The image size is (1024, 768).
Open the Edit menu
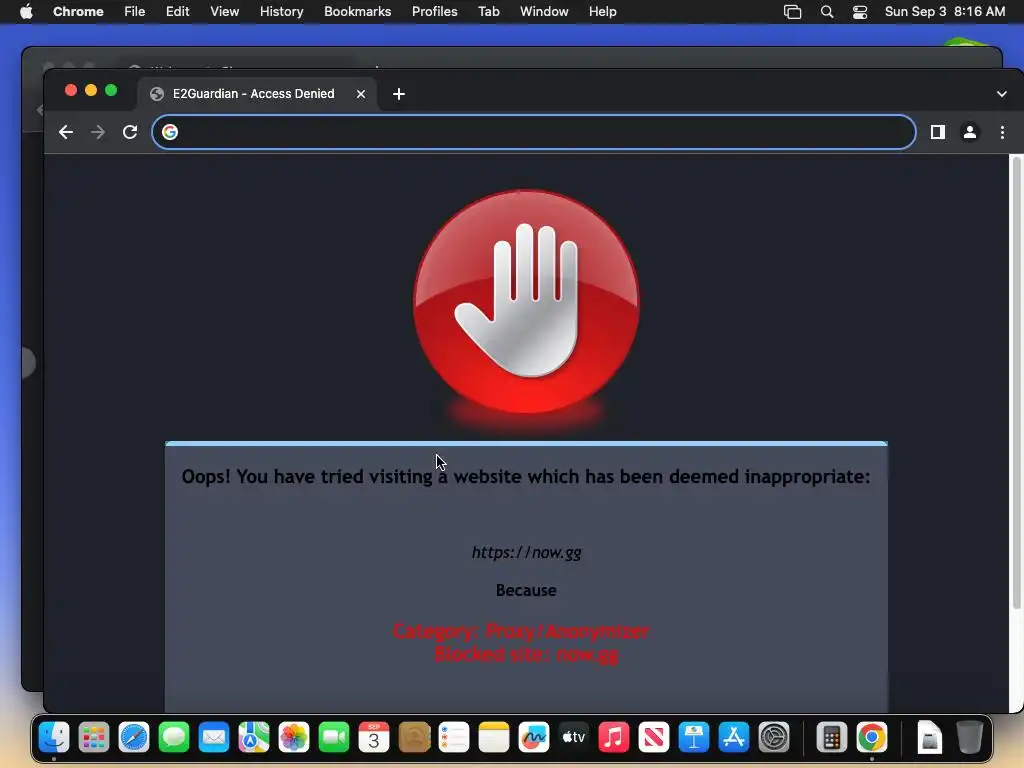tap(178, 12)
